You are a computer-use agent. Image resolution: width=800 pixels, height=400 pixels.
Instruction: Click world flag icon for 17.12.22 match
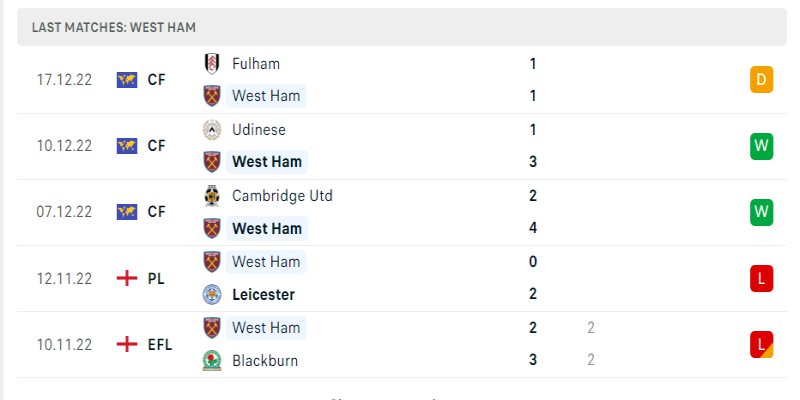[126, 80]
